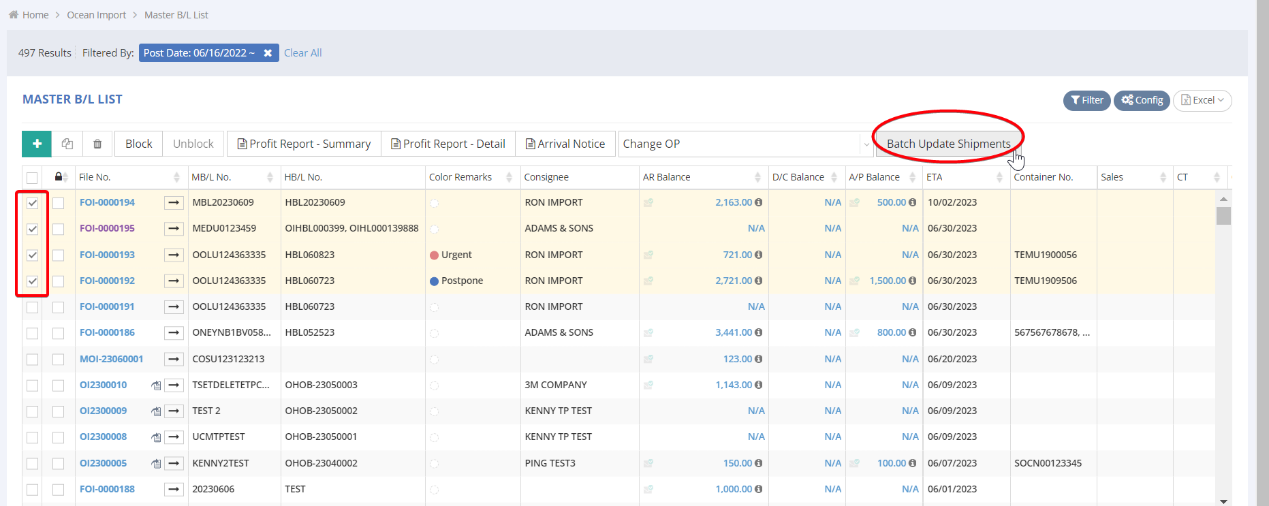The image size is (1269, 506).
Task: Click Batch Update Shipments button
Action: [948, 144]
